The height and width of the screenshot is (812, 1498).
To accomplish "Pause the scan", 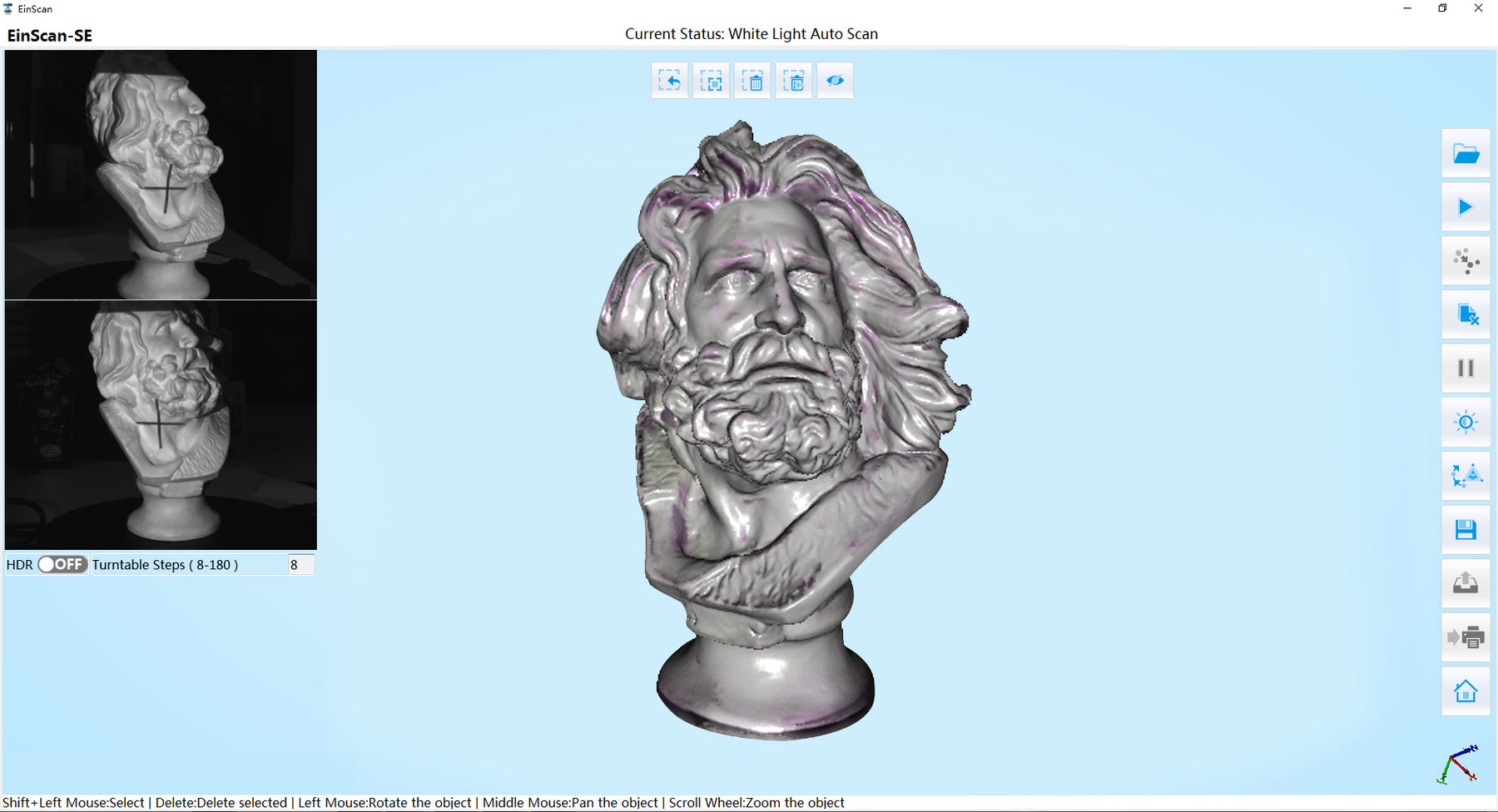I will point(1466,369).
